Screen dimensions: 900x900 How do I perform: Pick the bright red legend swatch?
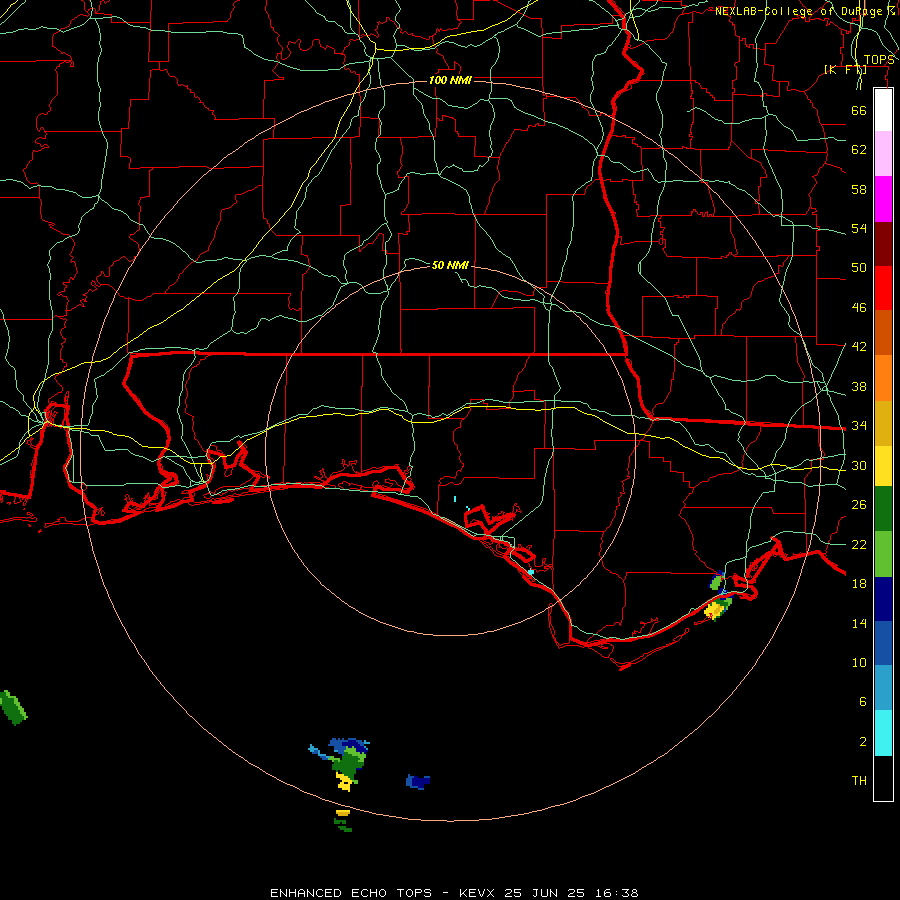pyautogui.click(x=883, y=288)
